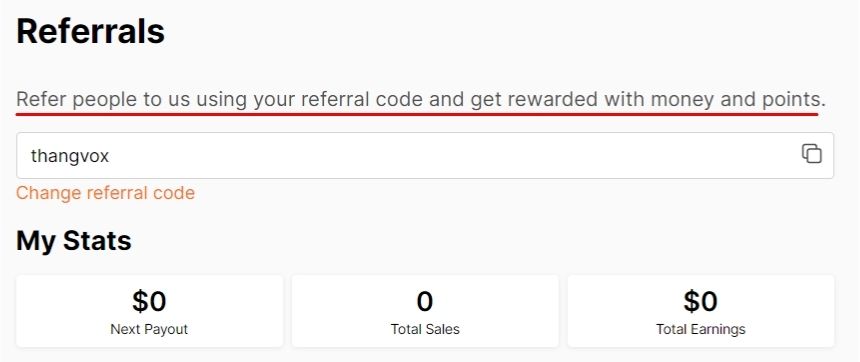Select the thangvox text in the field

[x=70, y=156]
